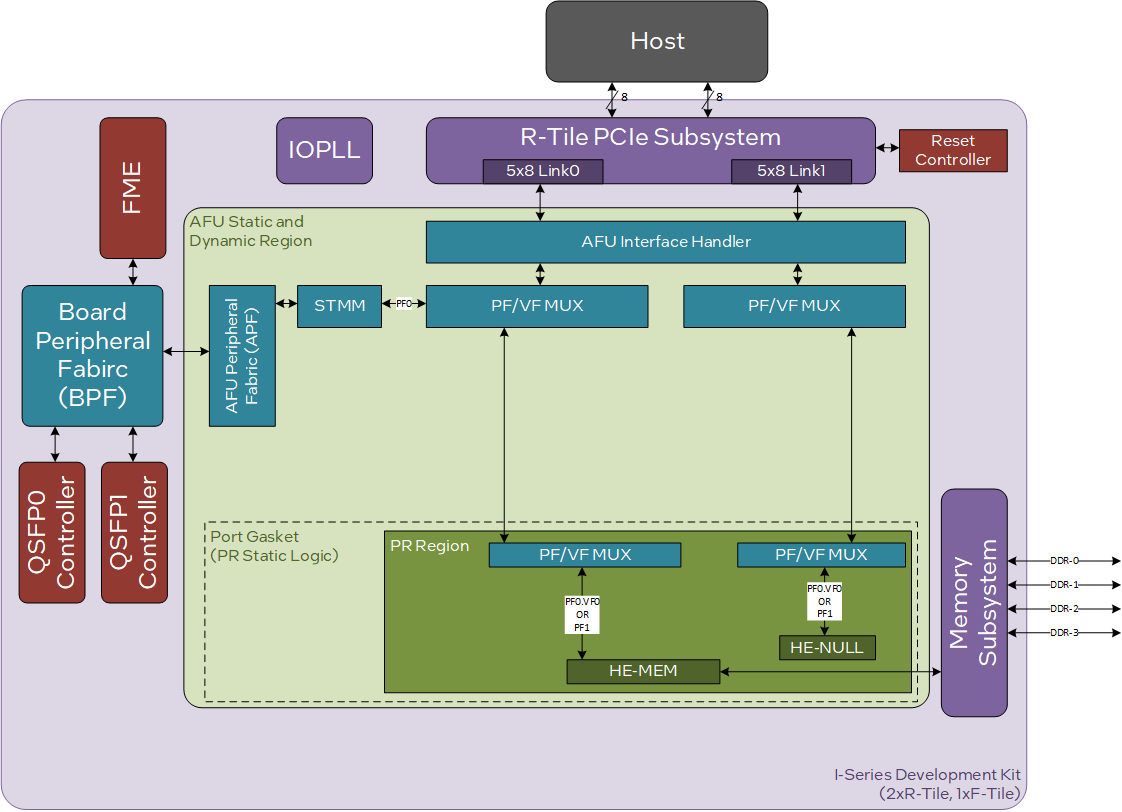
Task: Select the Board Peripheral Fabric (BPF) block
Action: tap(92, 355)
